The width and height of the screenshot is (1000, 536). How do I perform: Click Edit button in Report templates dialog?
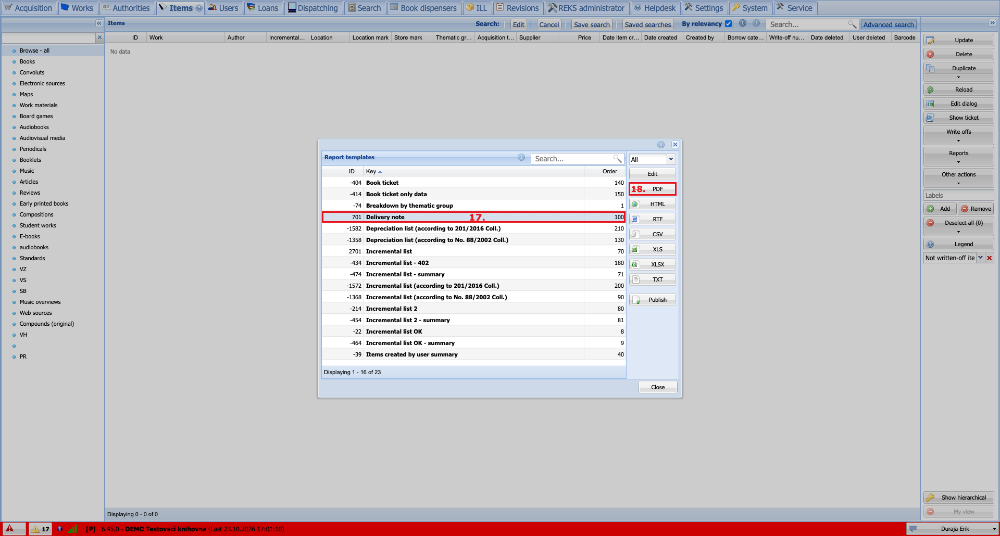652,174
